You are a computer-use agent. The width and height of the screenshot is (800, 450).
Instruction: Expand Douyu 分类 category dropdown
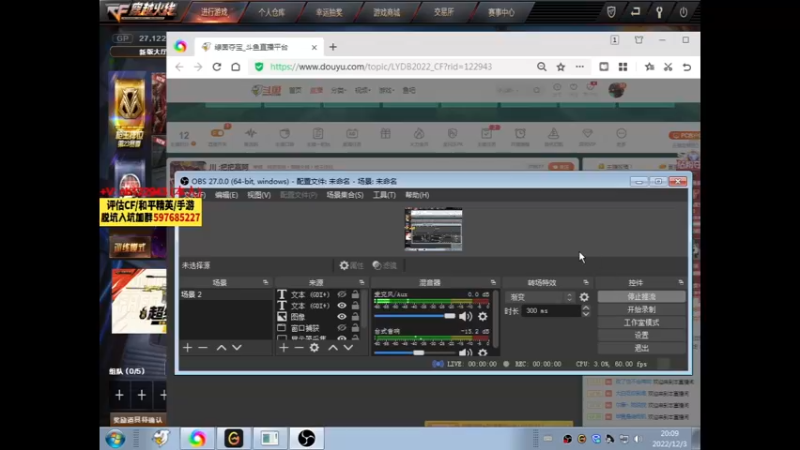pyautogui.click(x=338, y=90)
